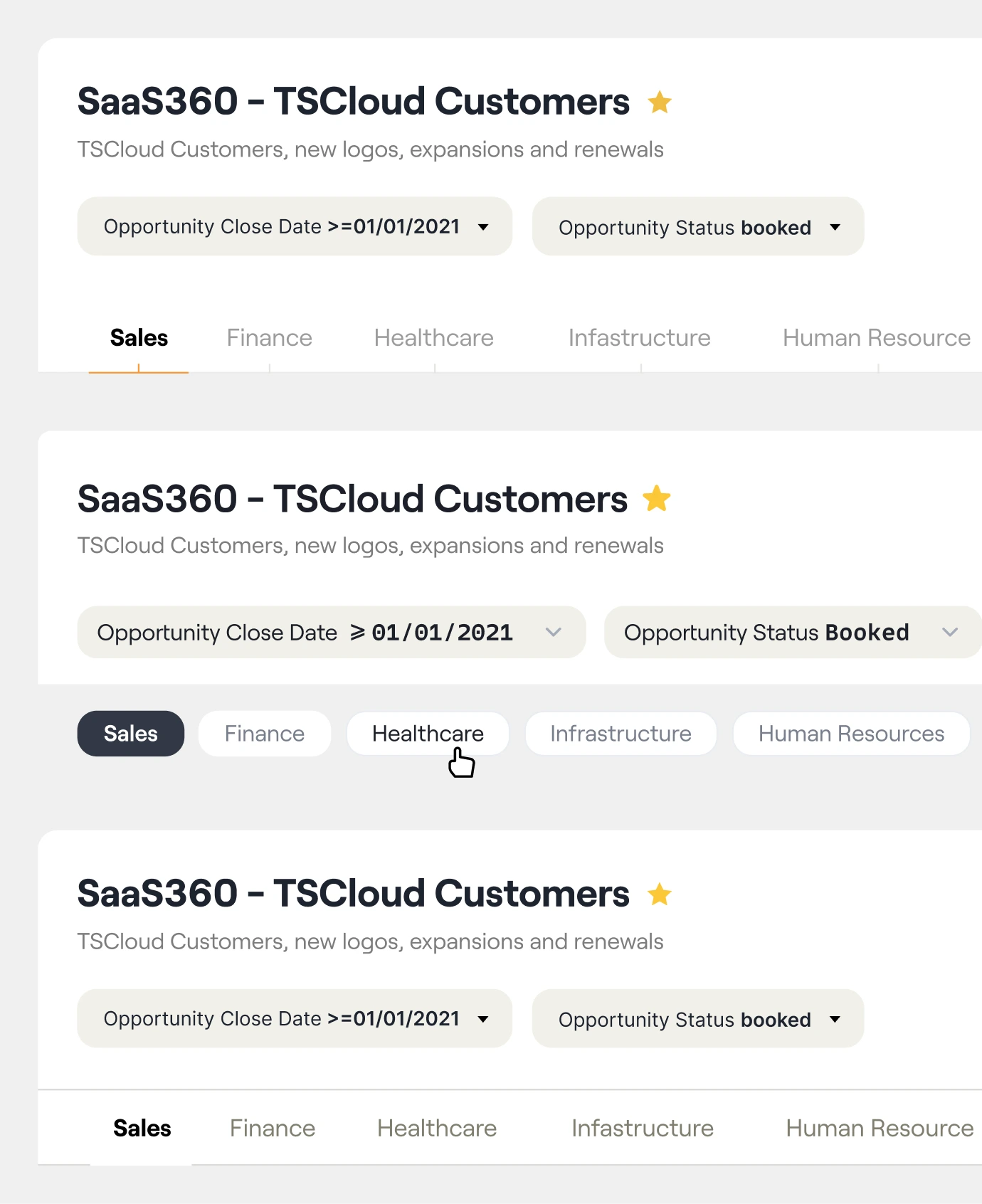Select the Human Resources pill button
This screenshot has height=1204, width=982.
(851, 734)
